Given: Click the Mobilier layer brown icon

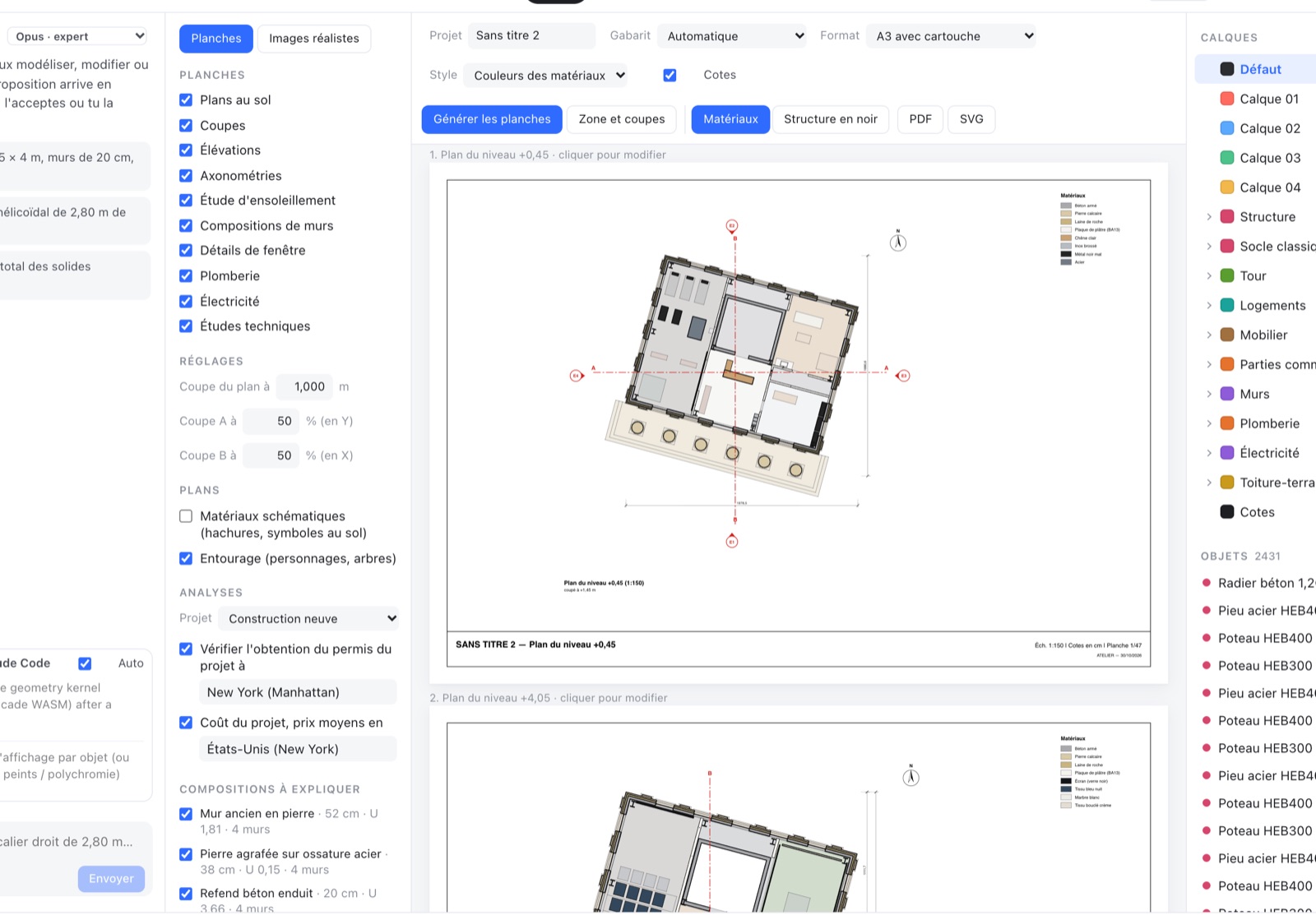Looking at the screenshot, I should coord(1227,335).
